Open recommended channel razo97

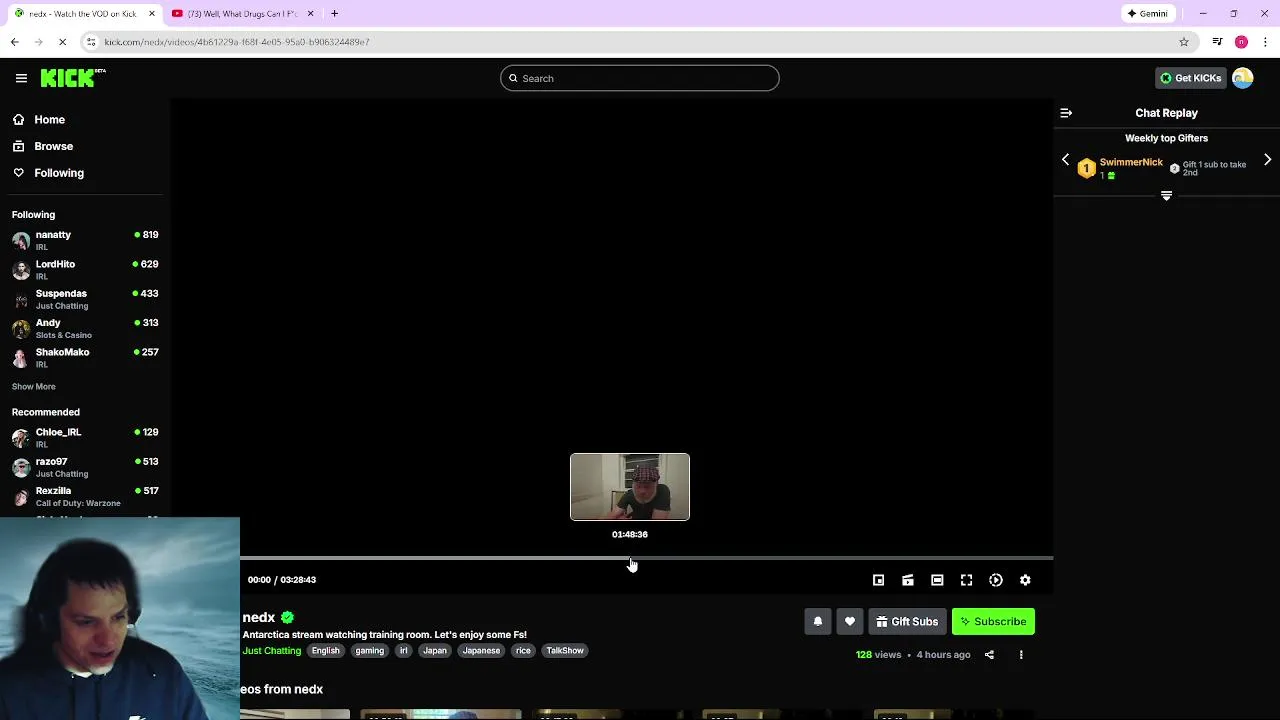(85, 467)
